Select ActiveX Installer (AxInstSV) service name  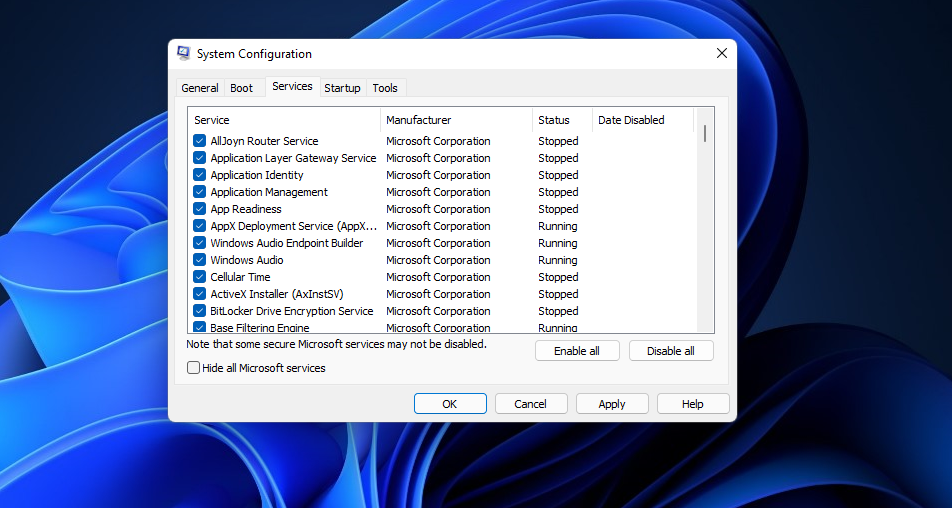277,294
